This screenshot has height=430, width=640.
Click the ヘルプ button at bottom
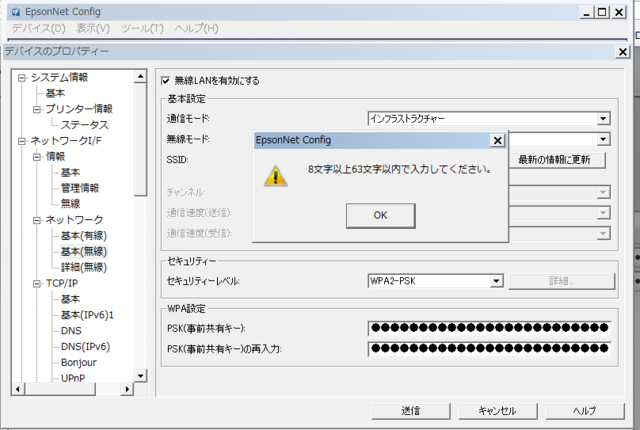[585, 411]
